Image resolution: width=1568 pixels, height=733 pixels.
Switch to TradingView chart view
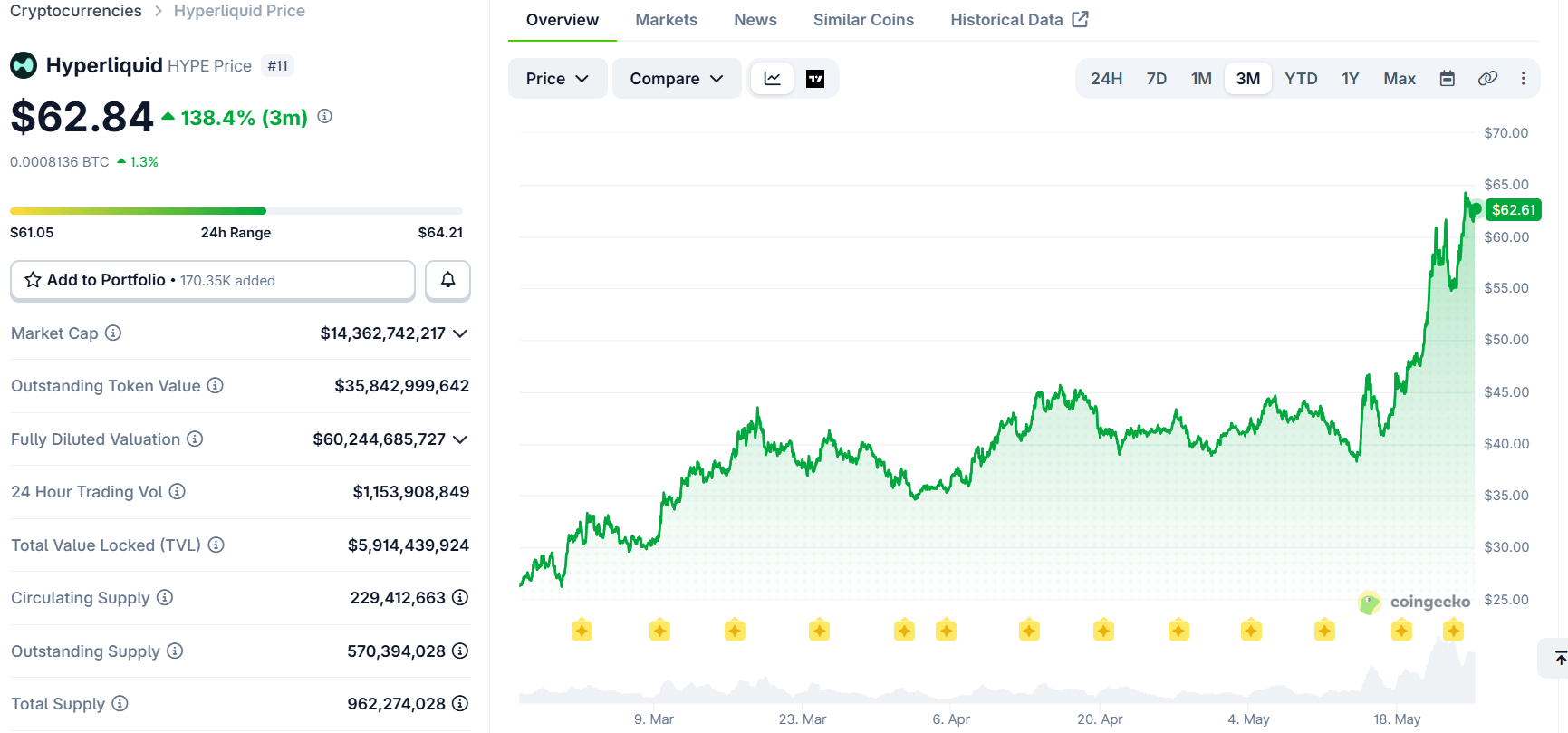tap(815, 79)
